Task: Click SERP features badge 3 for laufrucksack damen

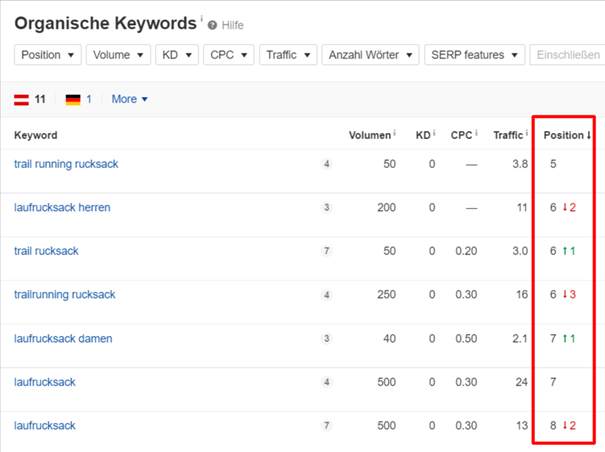Action: pyautogui.click(x=326, y=339)
